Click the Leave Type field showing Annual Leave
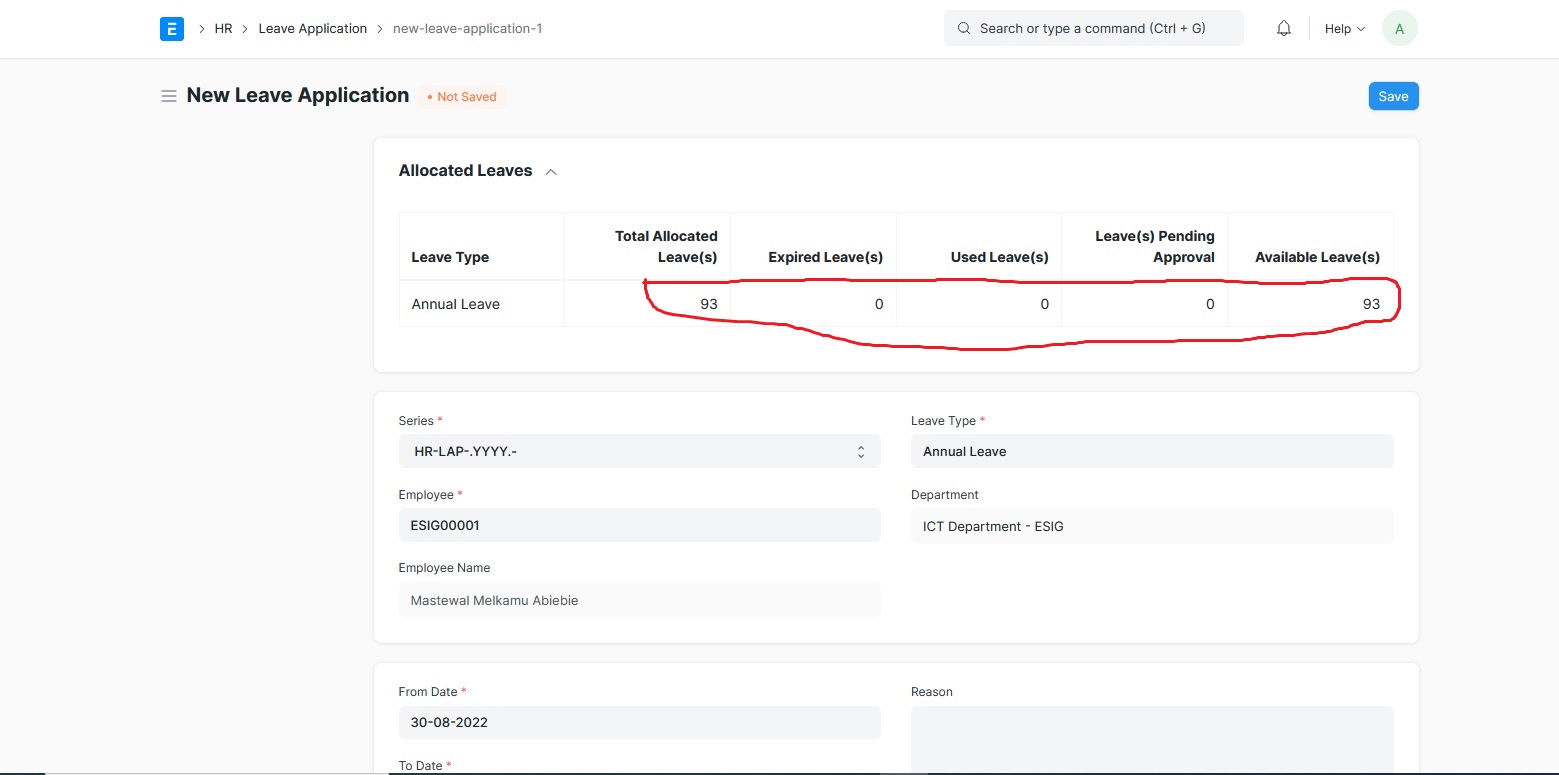 (x=1151, y=451)
